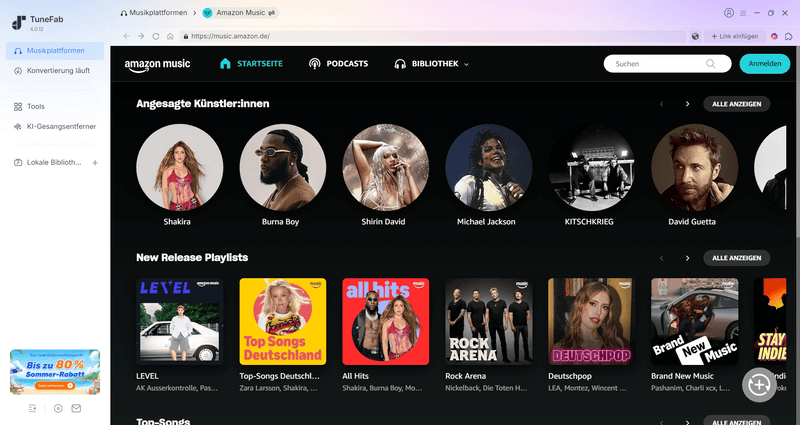The height and width of the screenshot is (425, 800).
Task: Open David Guetta artist picture
Action: (694, 167)
